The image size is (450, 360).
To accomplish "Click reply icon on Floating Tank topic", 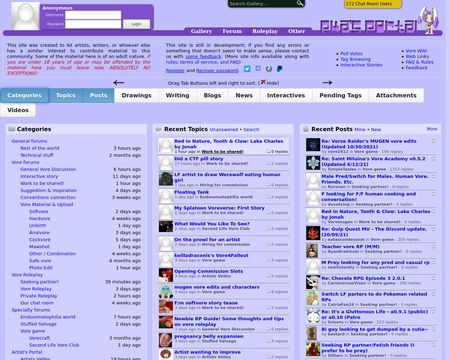I will (x=268, y=197).
